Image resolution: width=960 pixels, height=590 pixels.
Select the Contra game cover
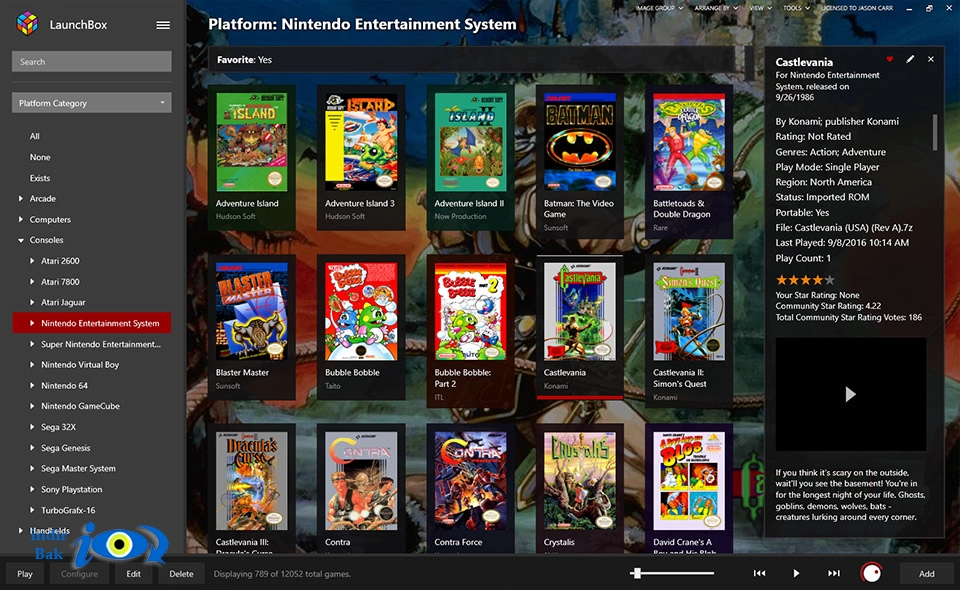(361, 481)
